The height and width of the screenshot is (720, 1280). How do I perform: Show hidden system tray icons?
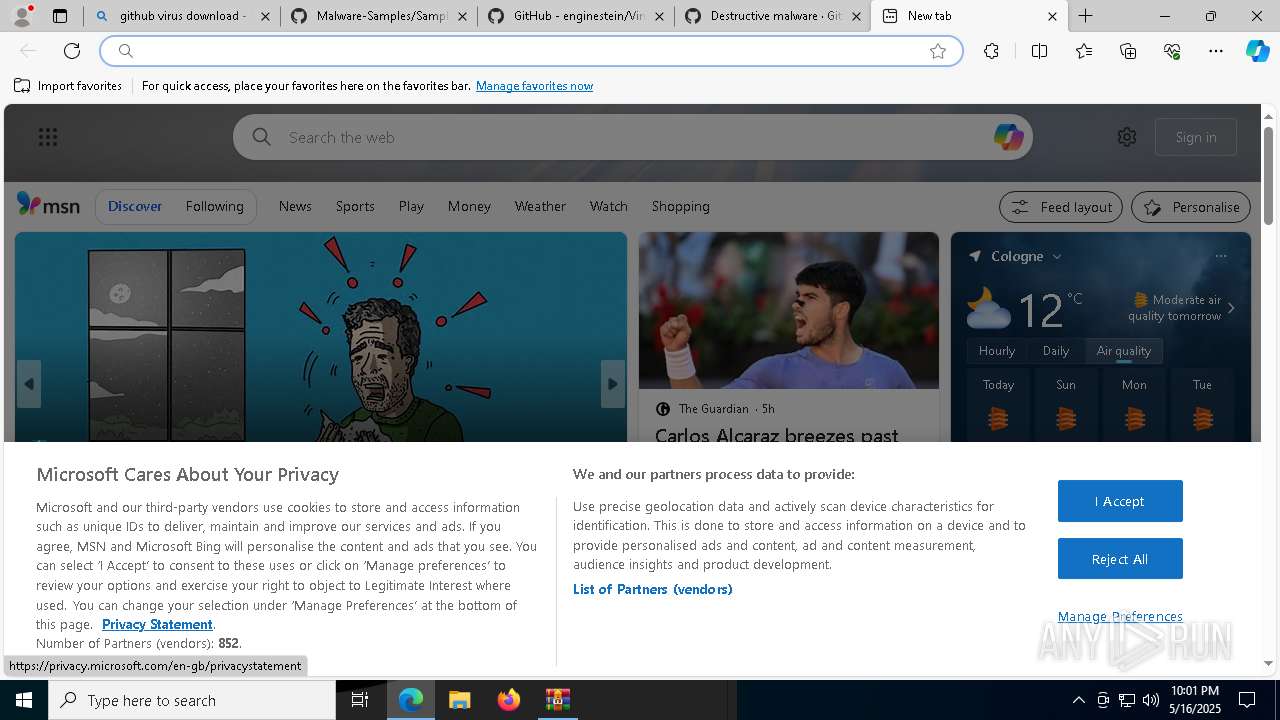pos(1078,700)
